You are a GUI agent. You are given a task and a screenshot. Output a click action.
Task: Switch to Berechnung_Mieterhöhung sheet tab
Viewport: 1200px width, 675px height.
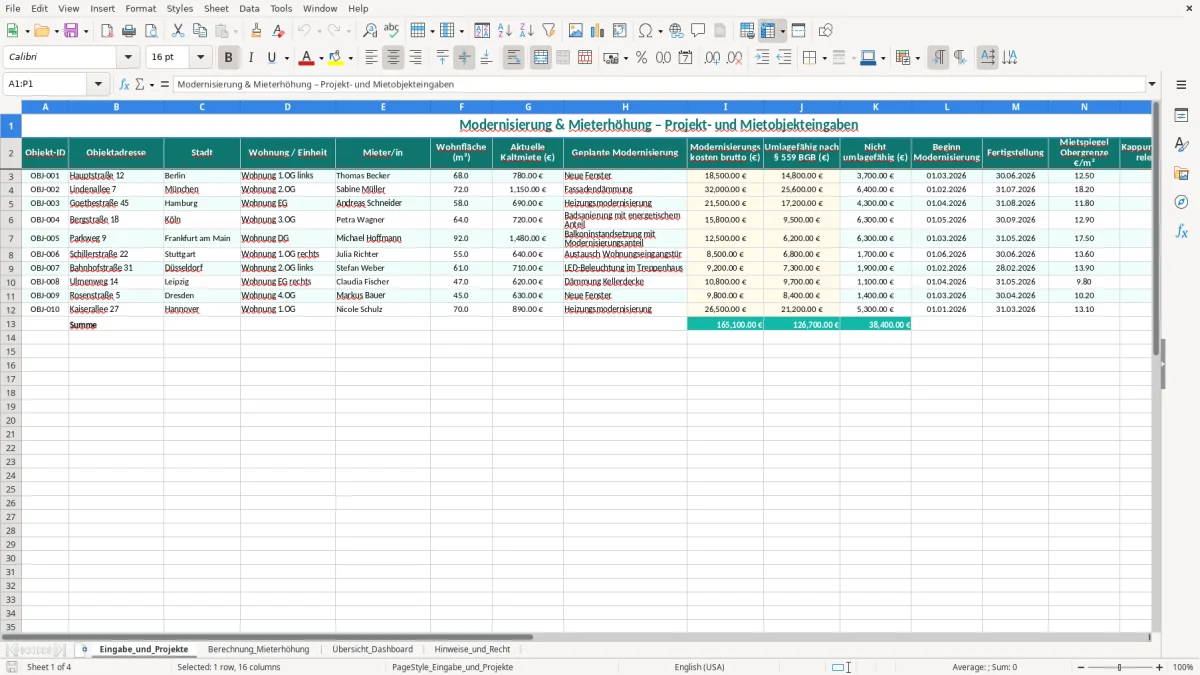[x=258, y=649]
